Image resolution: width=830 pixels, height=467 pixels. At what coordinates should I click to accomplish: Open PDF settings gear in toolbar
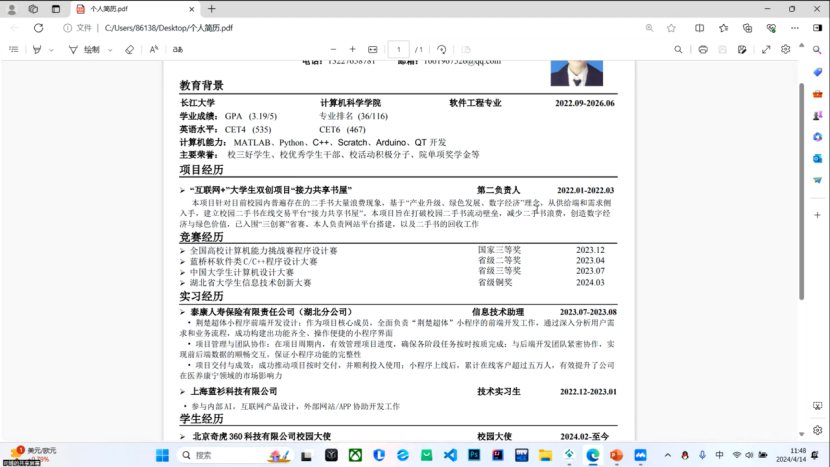click(786, 49)
